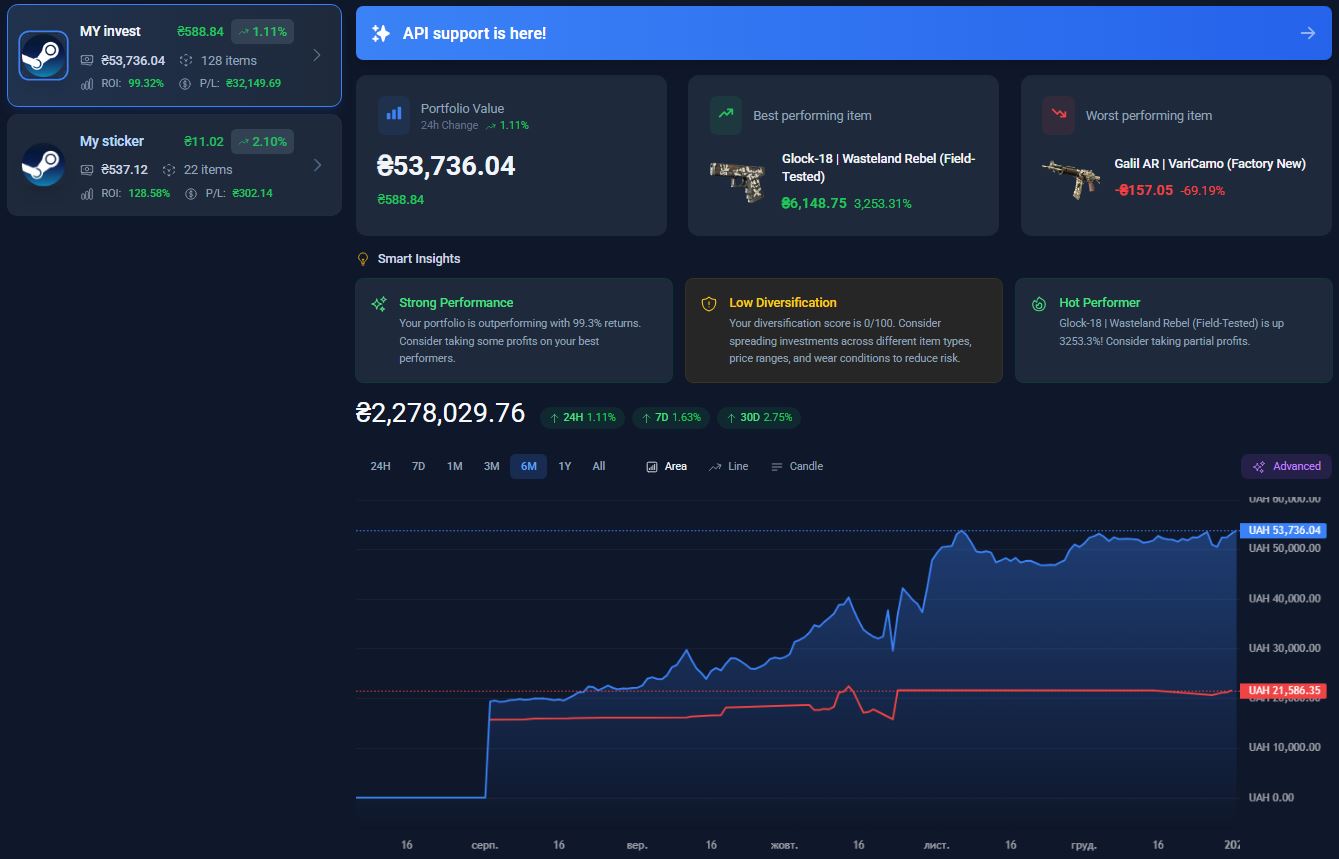Click the Smart Insights lightbulb icon

[x=364, y=259]
